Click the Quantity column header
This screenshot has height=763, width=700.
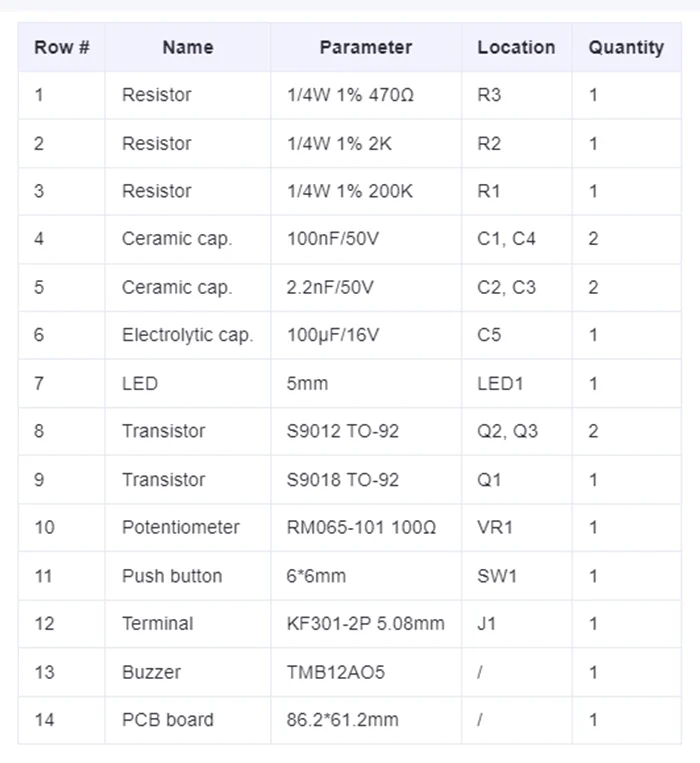(x=625, y=47)
